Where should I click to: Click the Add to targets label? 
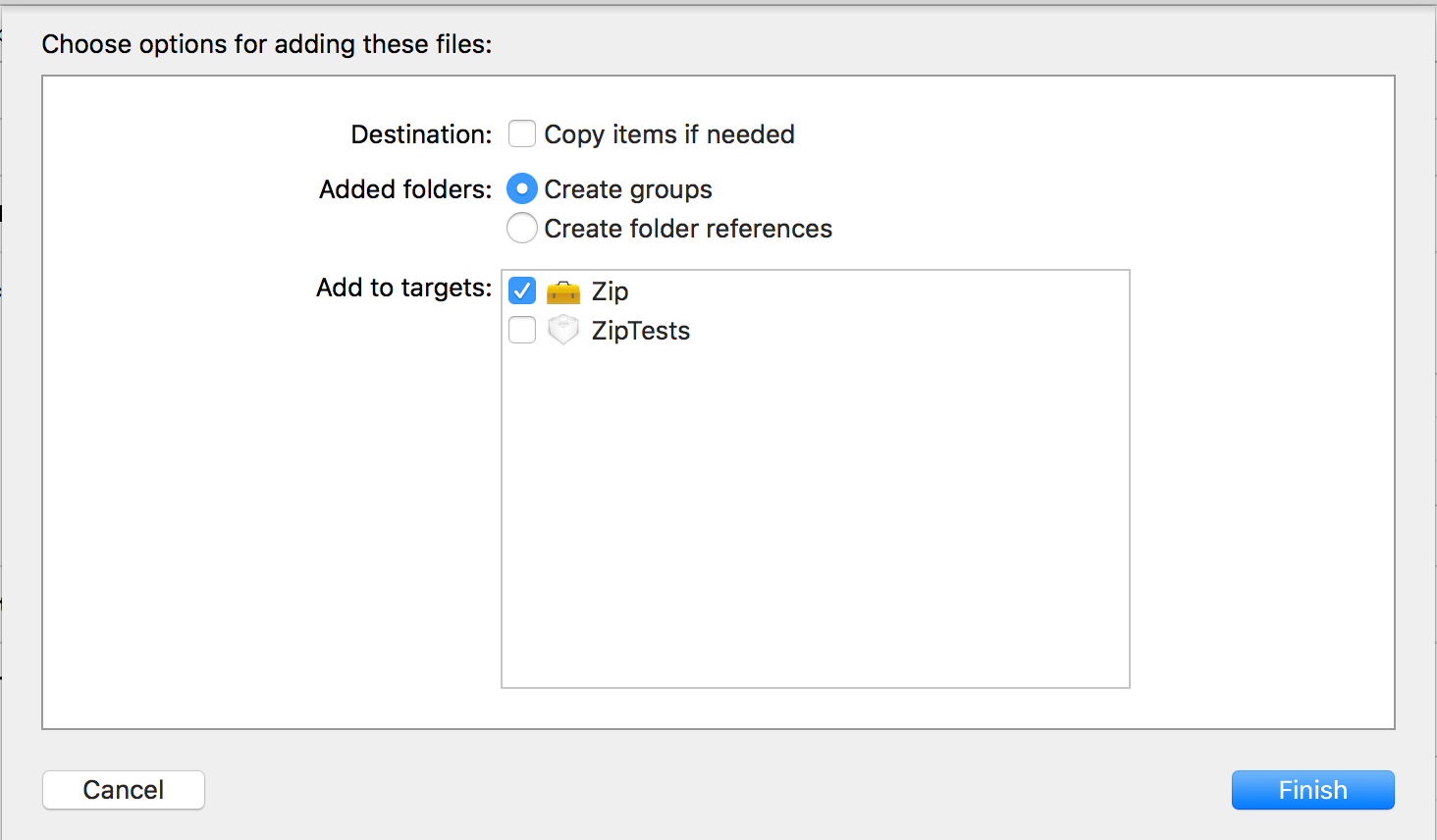(403, 288)
